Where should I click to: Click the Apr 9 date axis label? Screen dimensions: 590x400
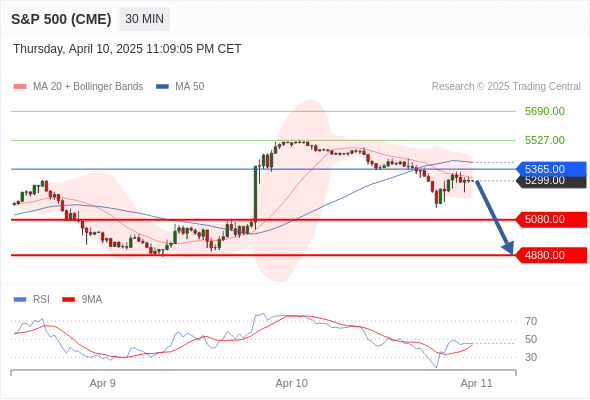[102, 383]
